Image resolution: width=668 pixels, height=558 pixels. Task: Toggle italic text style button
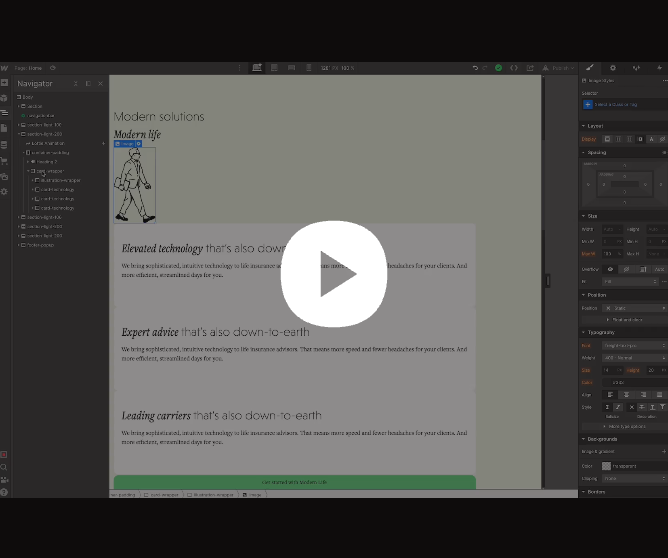click(616, 407)
